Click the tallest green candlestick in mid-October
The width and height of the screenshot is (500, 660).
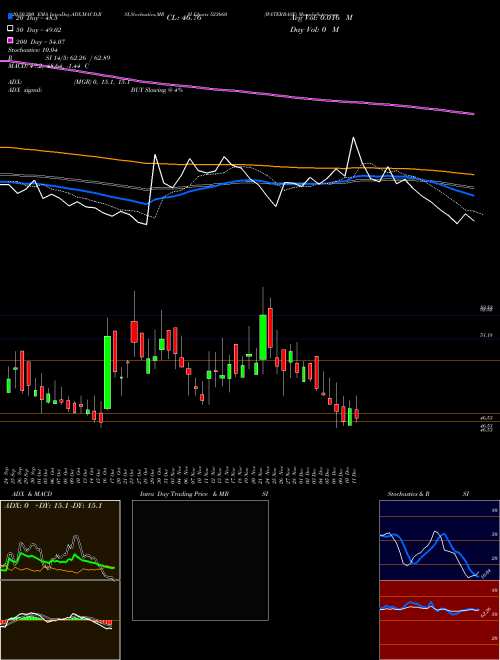click(x=108, y=372)
